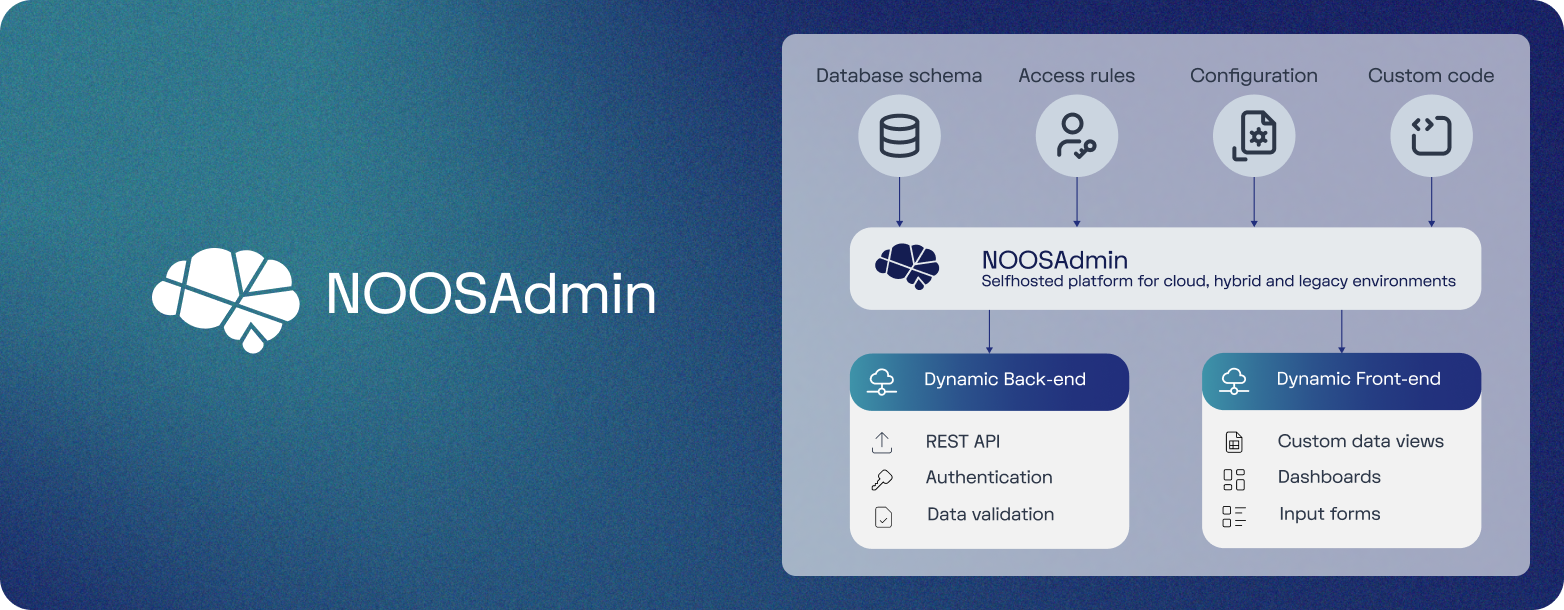Click the Access rules user-key icon
Screen dimensions: 1564x610
(1076, 135)
